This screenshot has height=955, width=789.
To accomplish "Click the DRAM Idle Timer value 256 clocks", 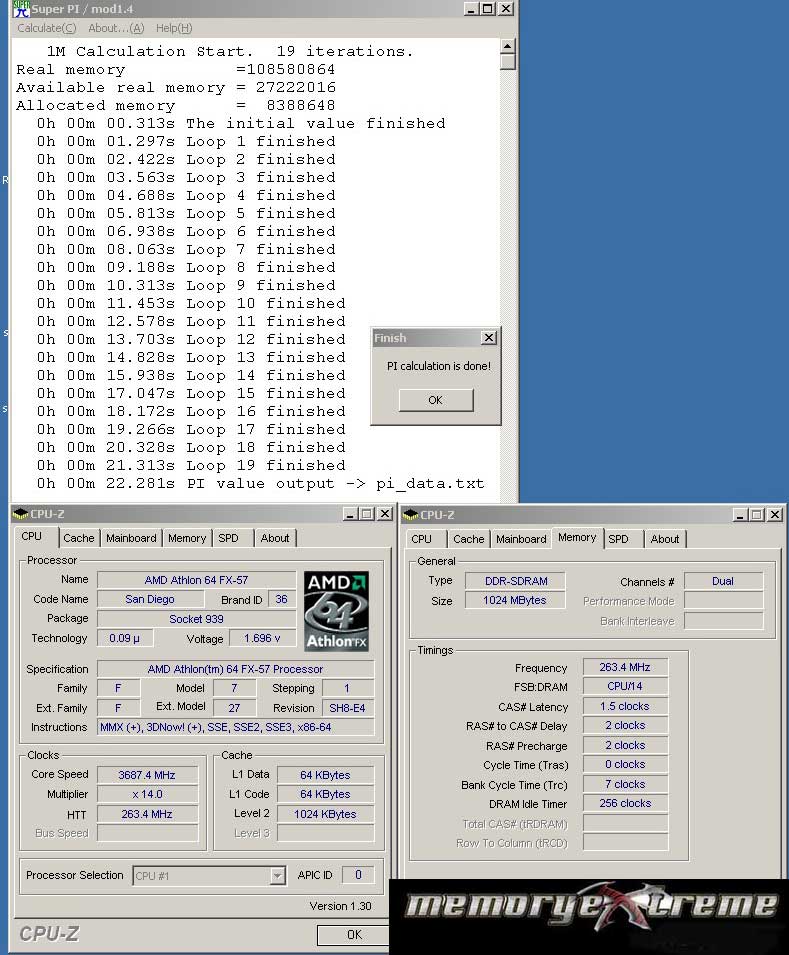I will (625, 803).
